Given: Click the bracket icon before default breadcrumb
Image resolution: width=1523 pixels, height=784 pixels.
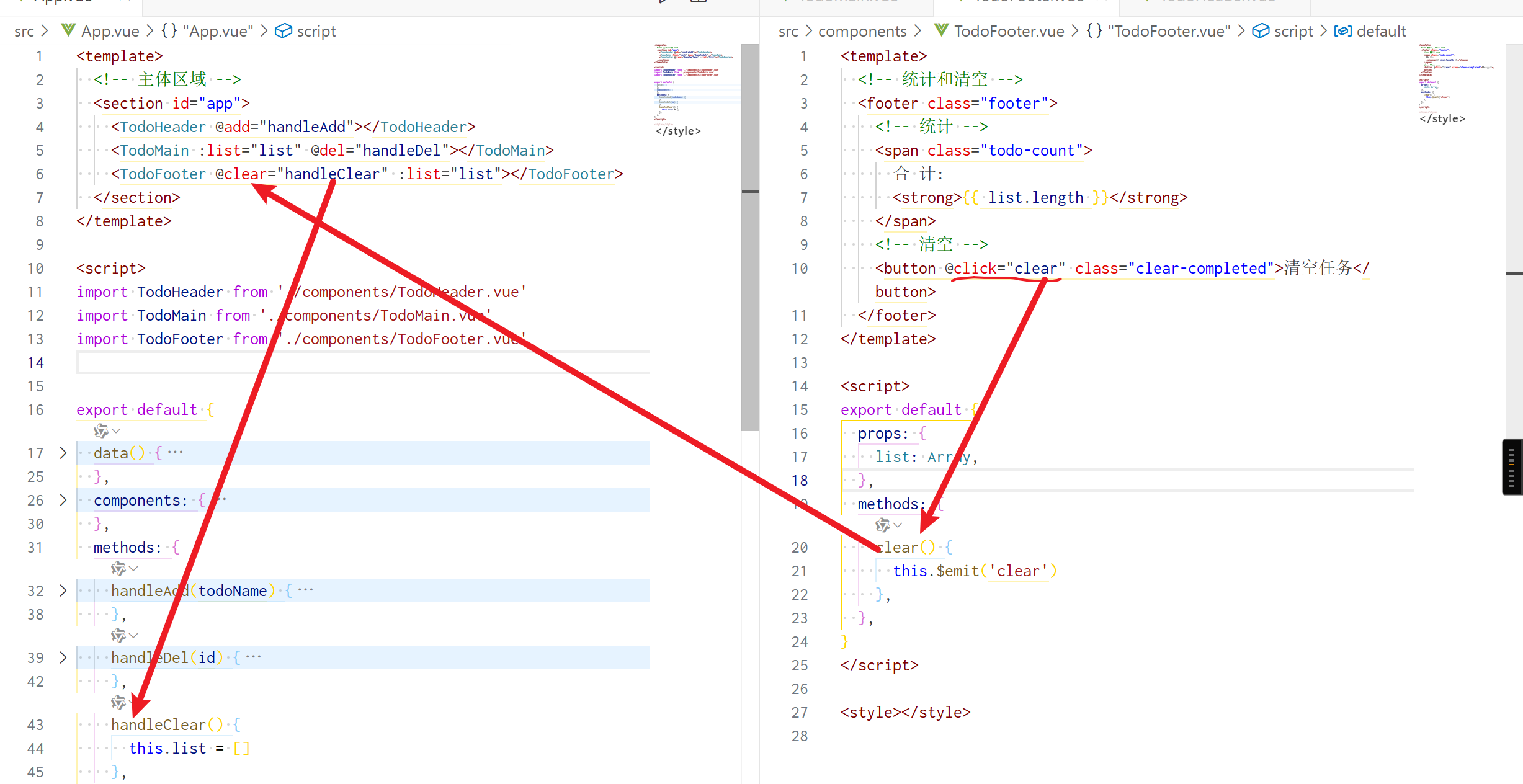Looking at the screenshot, I should coord(1342,31).
